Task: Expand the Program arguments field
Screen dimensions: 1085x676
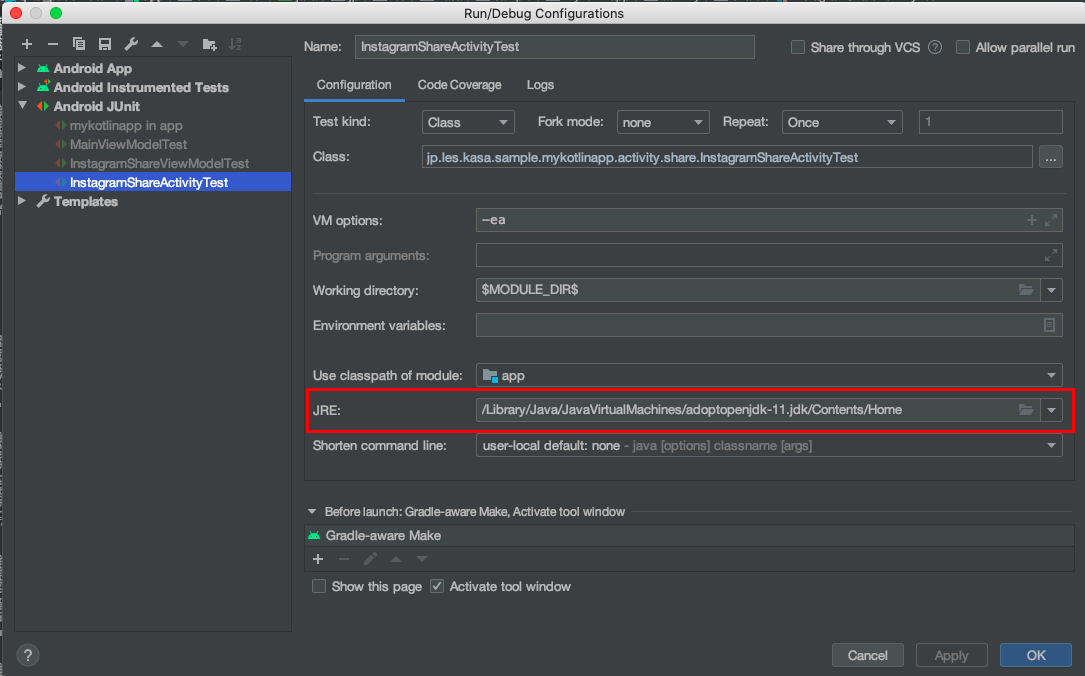Action: tap(1050, 255)
